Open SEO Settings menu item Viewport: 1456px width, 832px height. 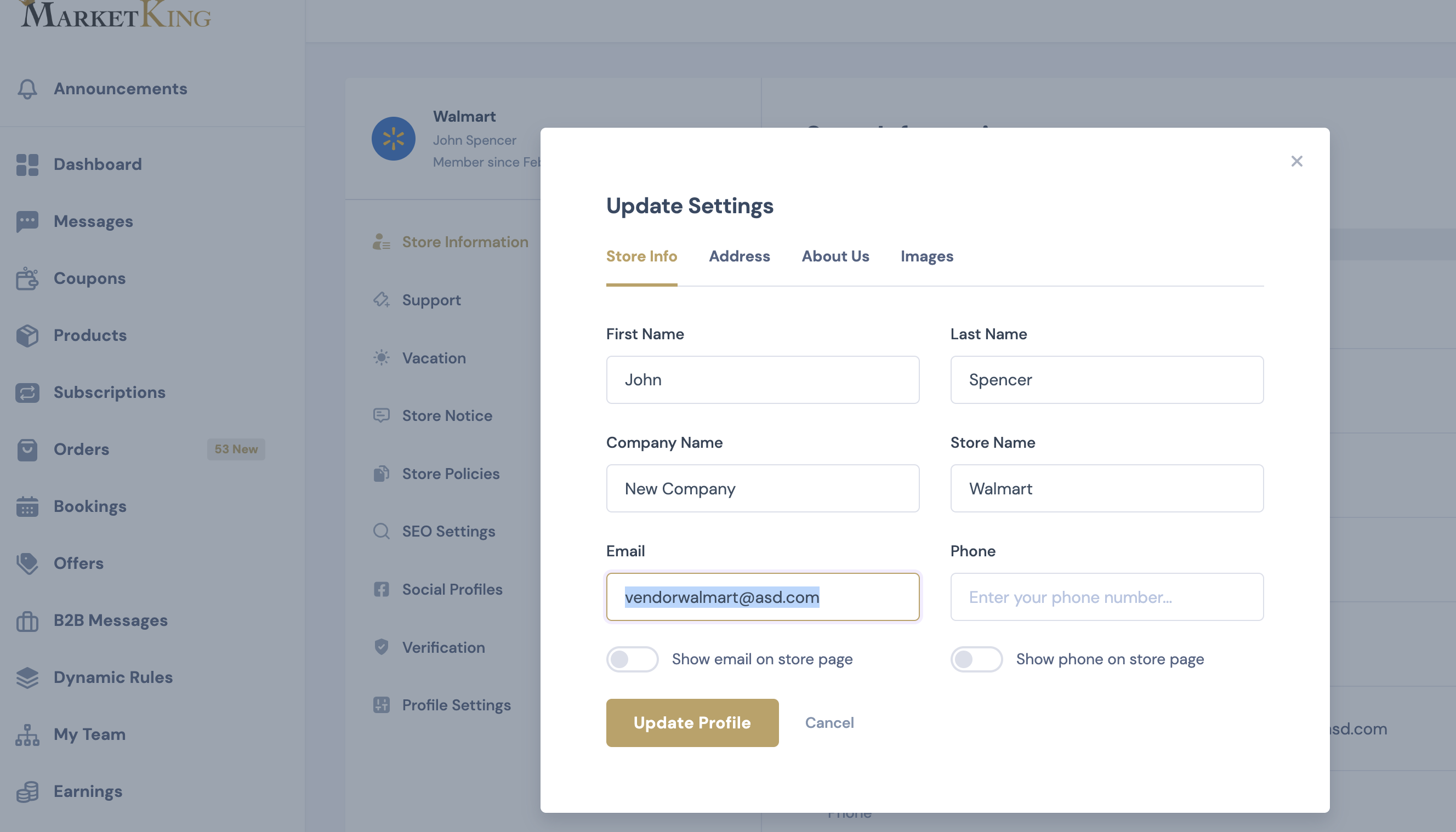point(434,532)
